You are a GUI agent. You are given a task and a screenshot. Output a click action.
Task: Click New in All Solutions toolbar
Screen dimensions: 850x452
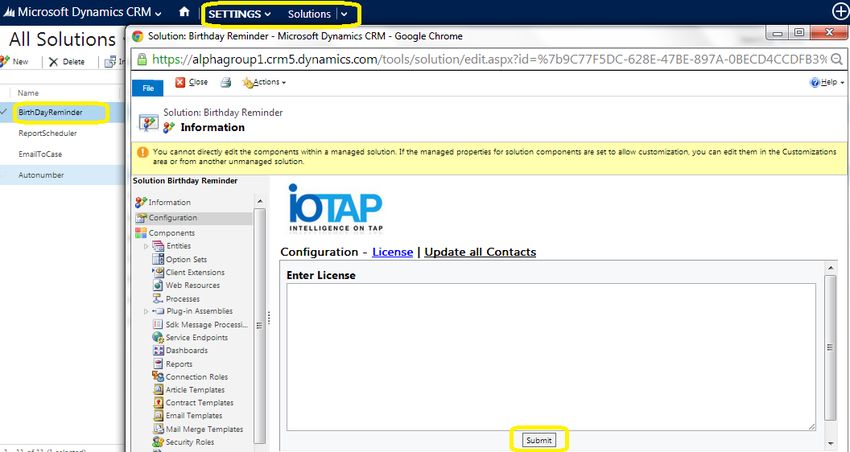[15, 62]
